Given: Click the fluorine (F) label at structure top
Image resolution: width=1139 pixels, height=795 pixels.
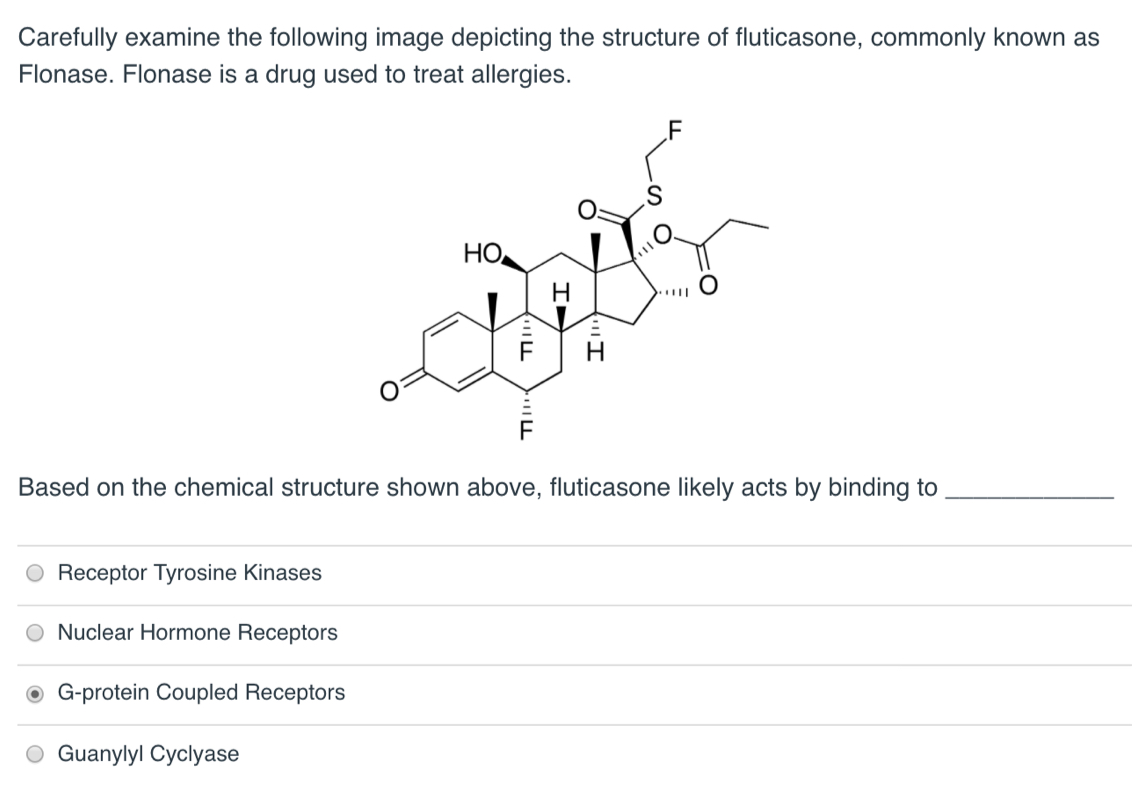Looking at the screenshot, I should pos(673,128).
